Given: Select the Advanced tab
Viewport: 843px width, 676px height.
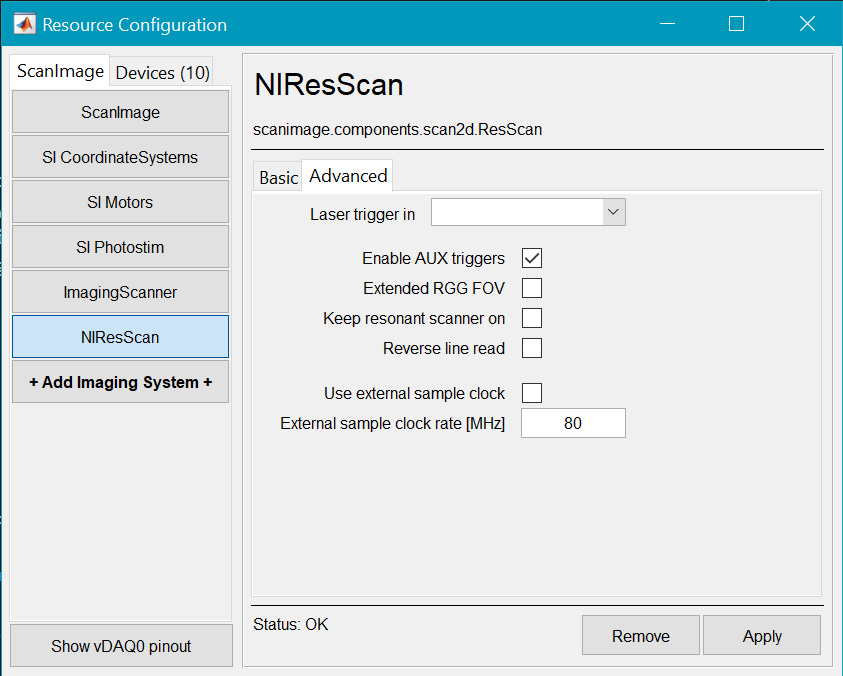Looking at the screenshot, I should 348,176.
